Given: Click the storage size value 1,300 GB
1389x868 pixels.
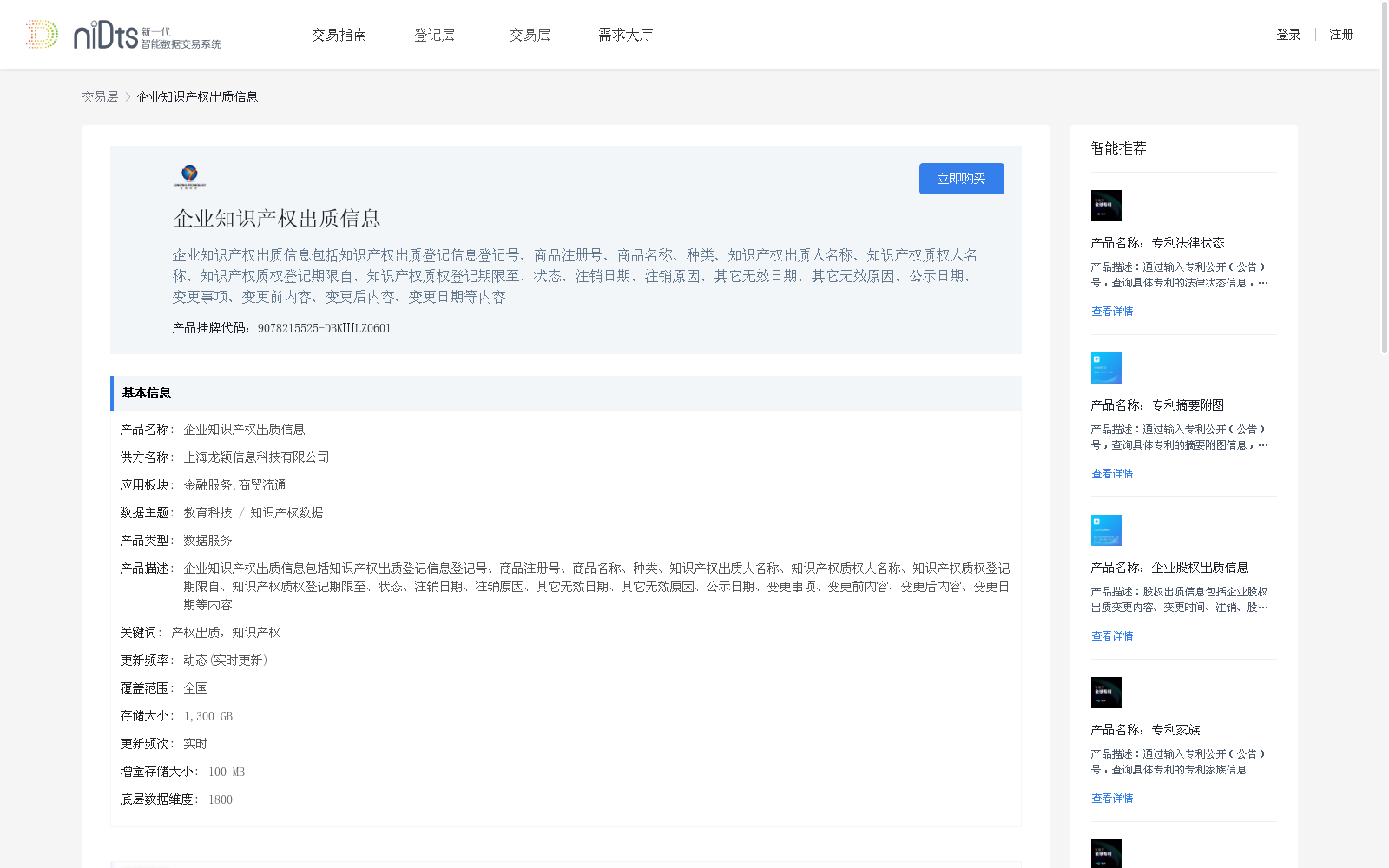Looking at the screenshot, I should (207, 716).
